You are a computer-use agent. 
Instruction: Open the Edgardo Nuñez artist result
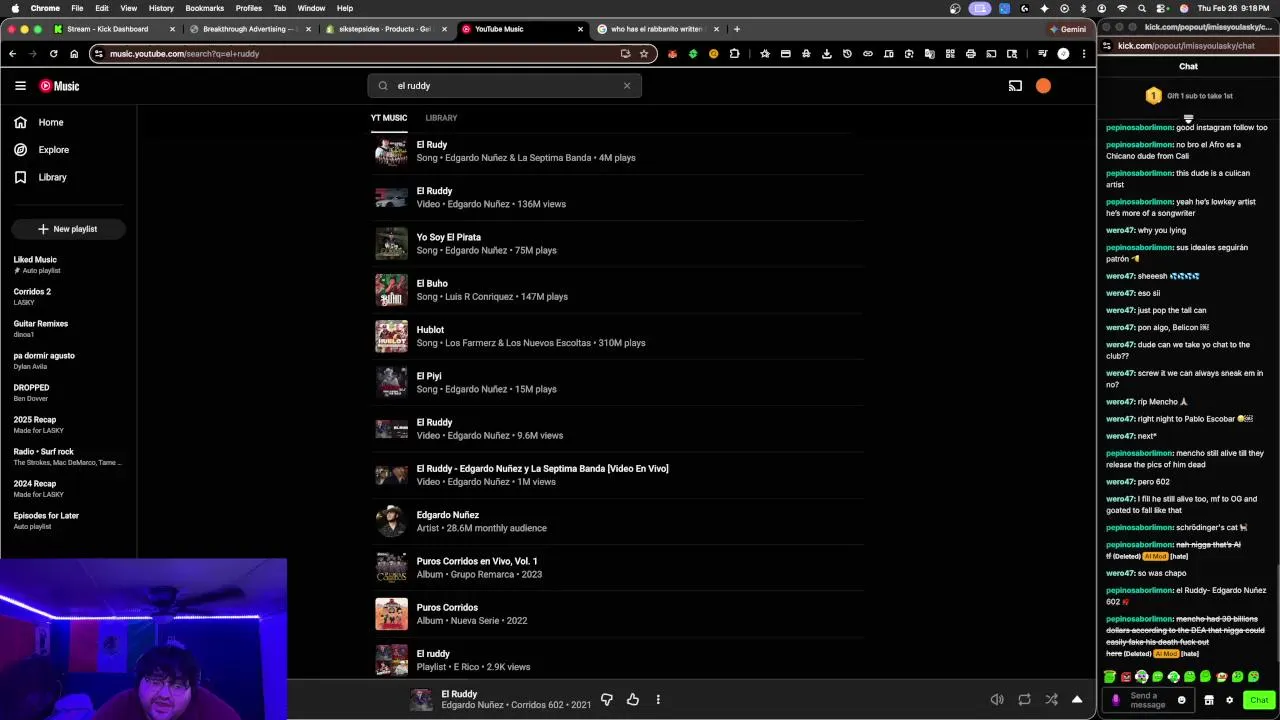[618, 521]
